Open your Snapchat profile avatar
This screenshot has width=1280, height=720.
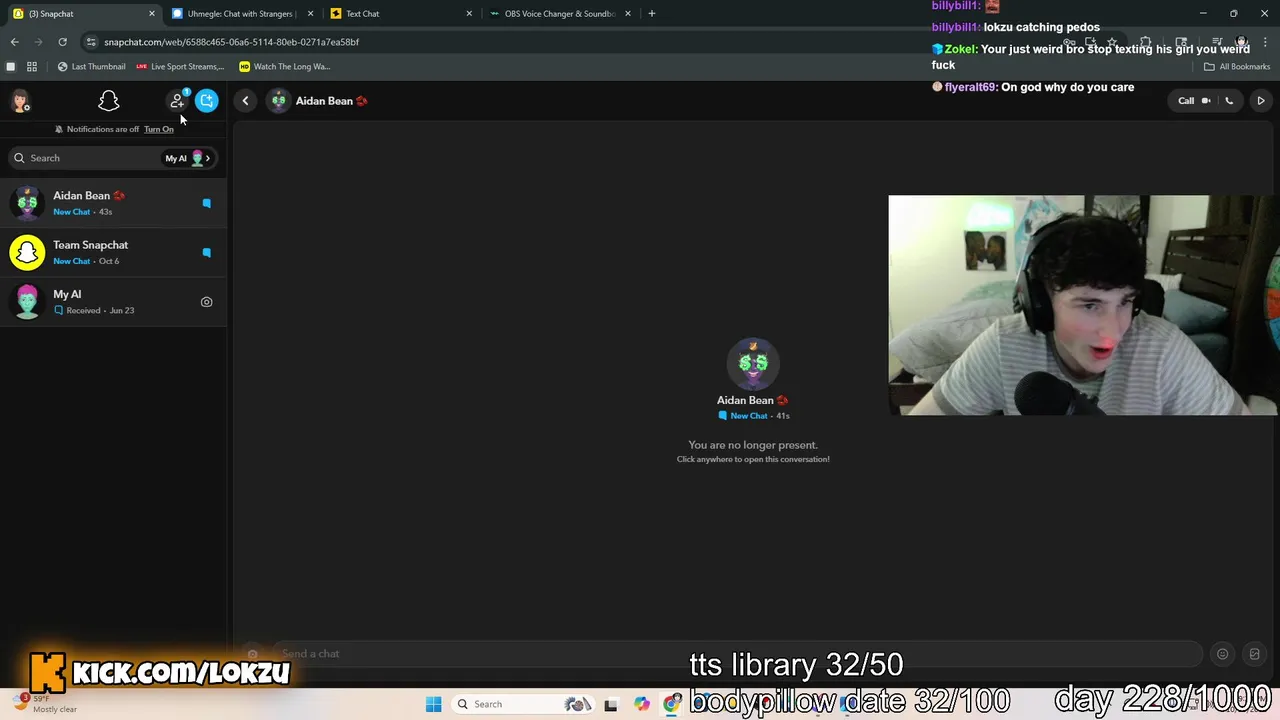coord(20,101)
